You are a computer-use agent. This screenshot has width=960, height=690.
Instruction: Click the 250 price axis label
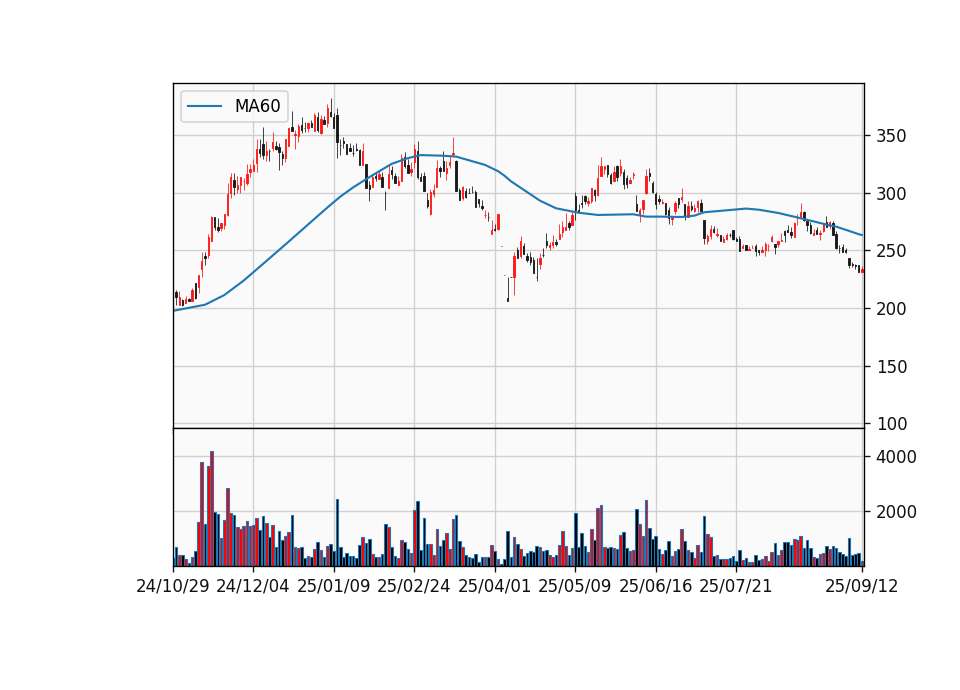tap(891, 251)
